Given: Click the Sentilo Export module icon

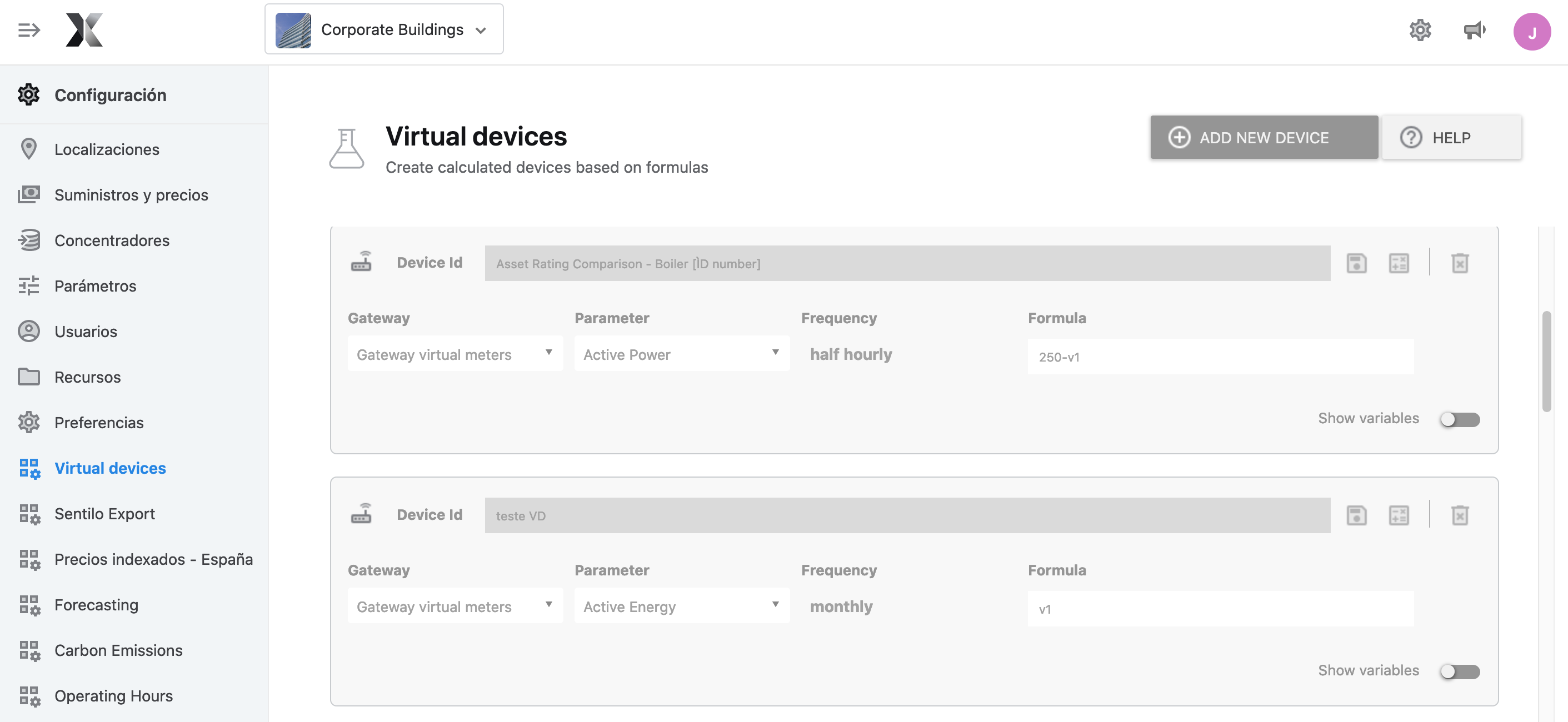Looking at the screenshot, I should (29, 515).
